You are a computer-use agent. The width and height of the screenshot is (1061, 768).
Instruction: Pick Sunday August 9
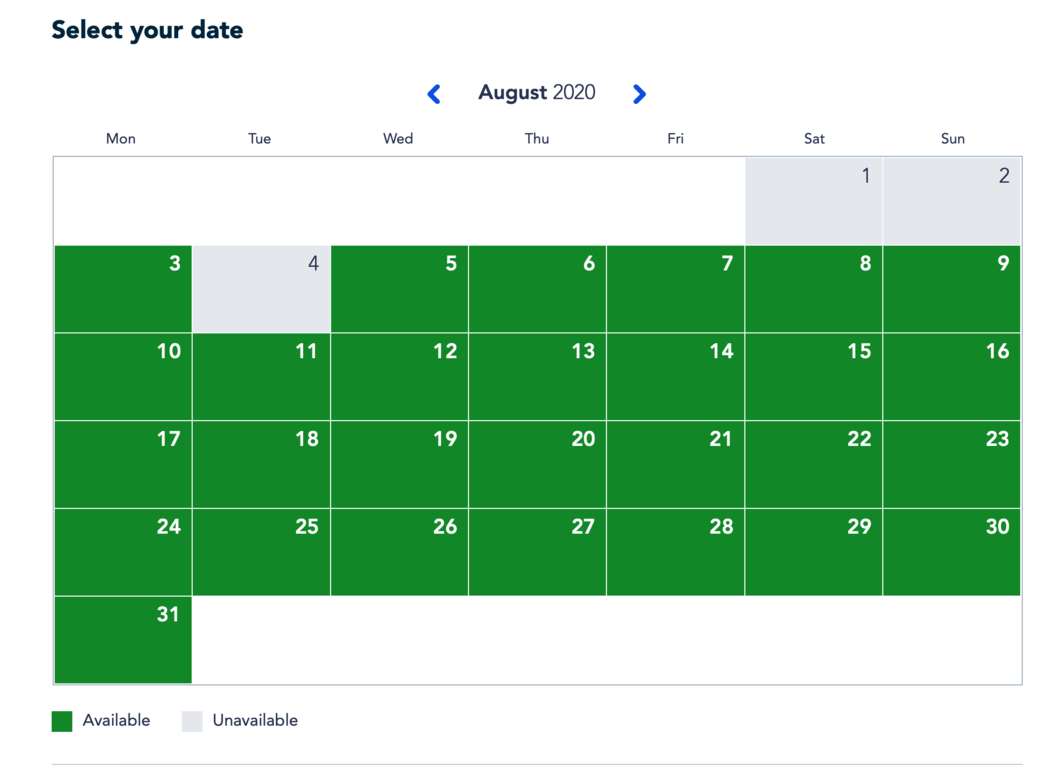click(951, 289)
